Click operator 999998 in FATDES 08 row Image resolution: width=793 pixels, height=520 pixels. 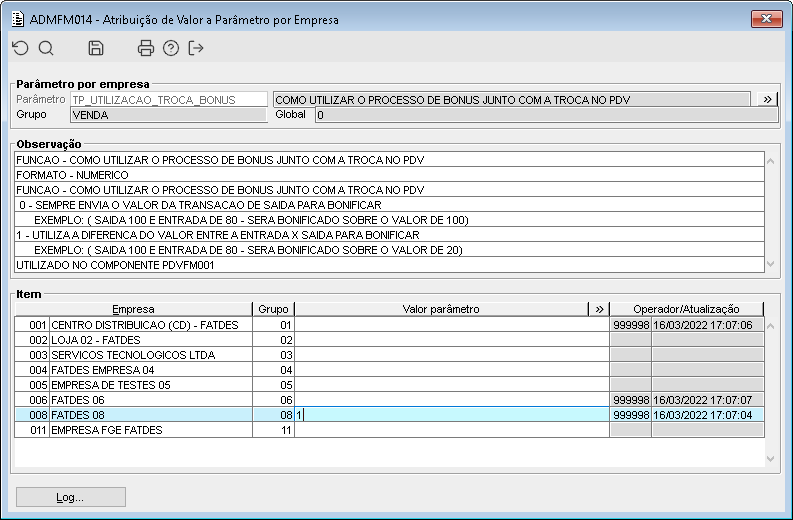pos(631,415)
